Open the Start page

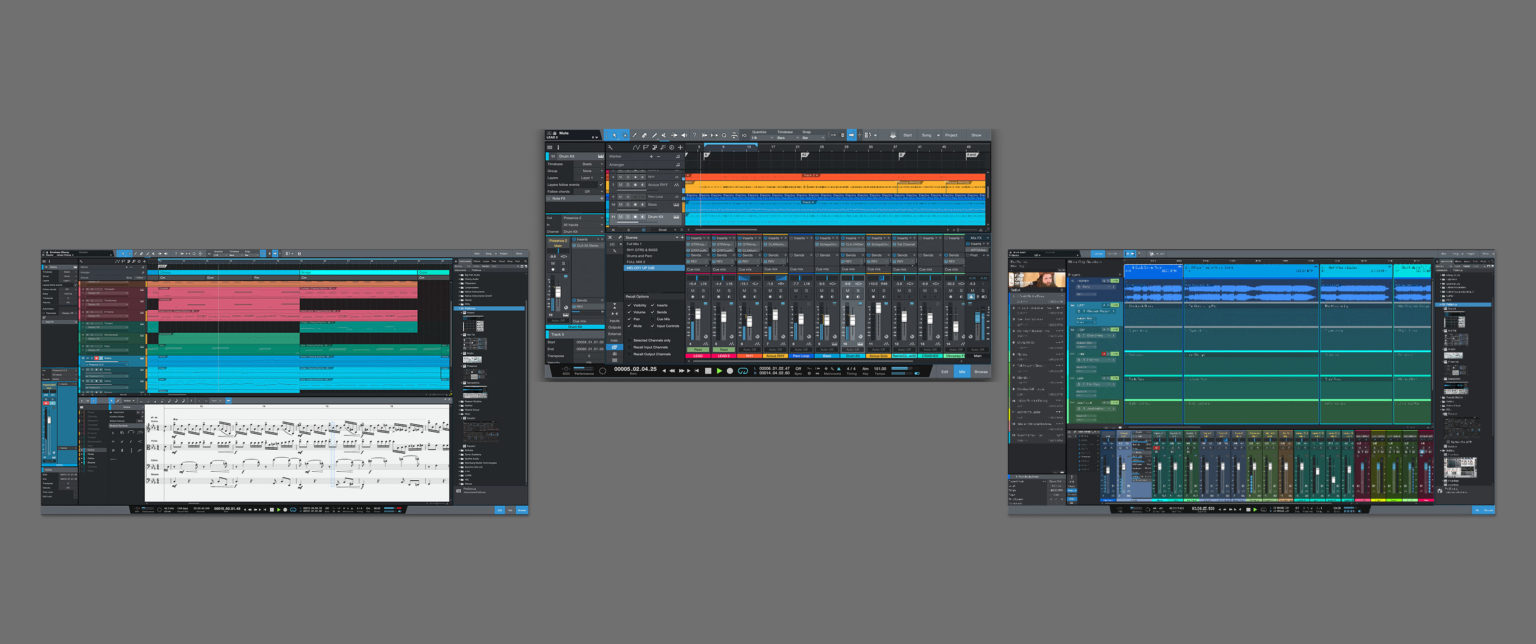click(907, 136)
